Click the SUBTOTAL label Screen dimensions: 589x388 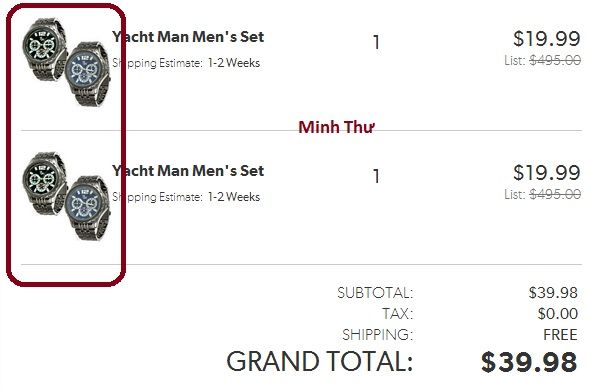coord(375,293)
